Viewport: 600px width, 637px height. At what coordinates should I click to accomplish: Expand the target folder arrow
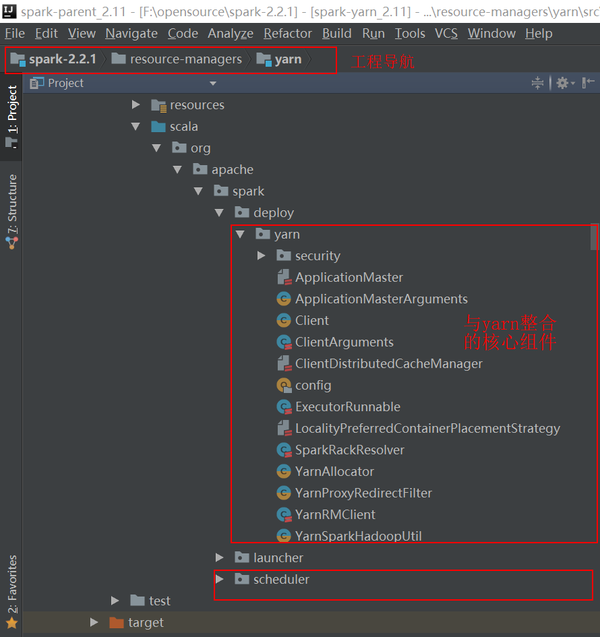(x=94, y=622)
